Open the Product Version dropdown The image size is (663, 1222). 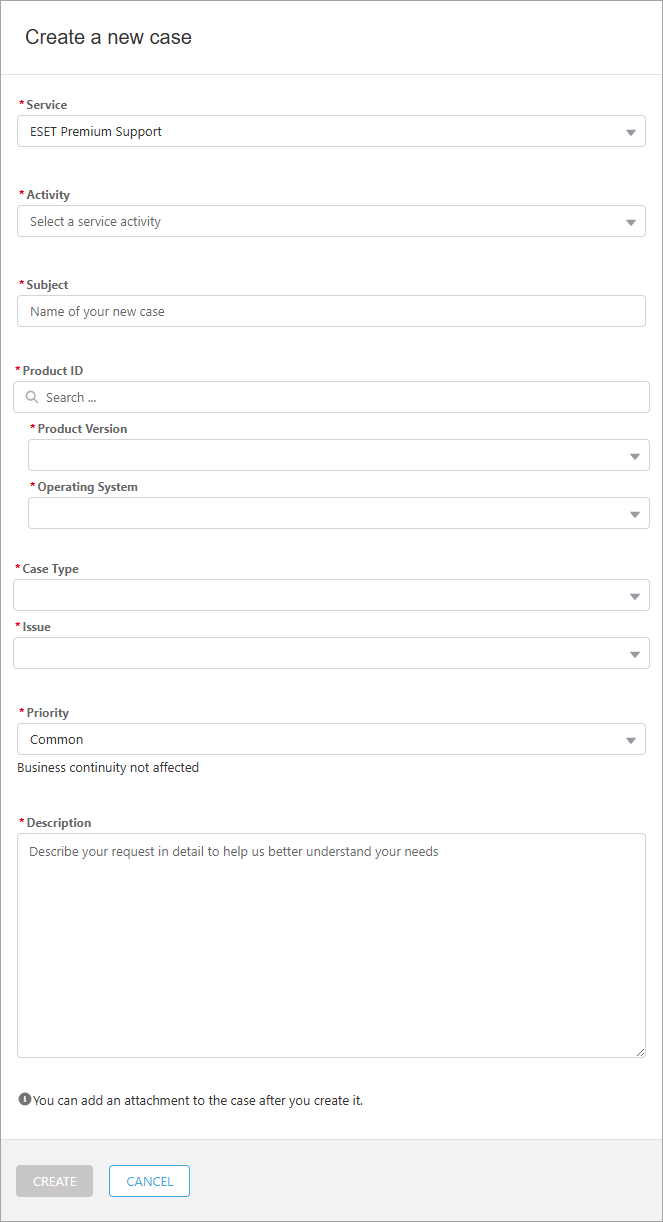(x=340, y=455)
